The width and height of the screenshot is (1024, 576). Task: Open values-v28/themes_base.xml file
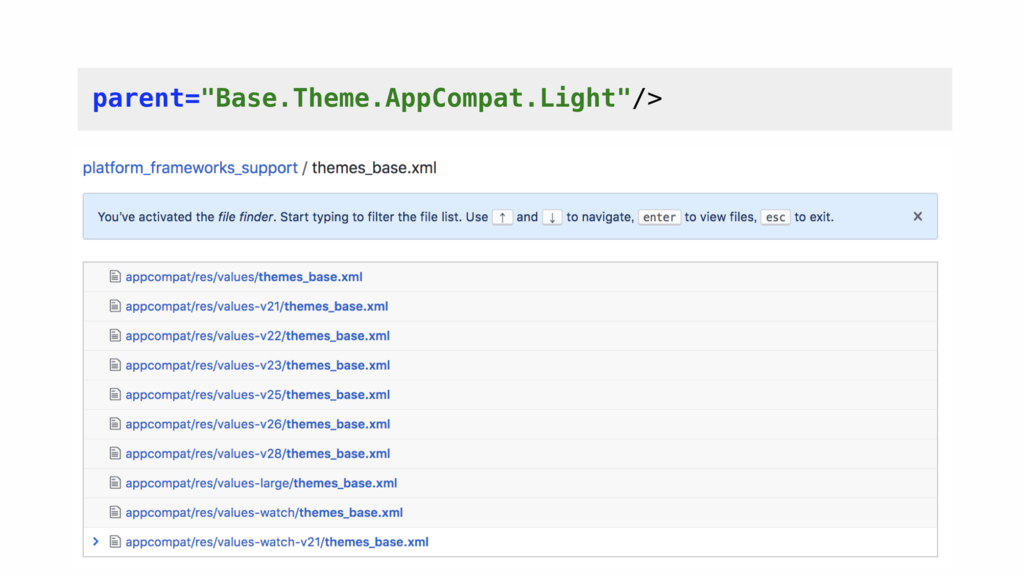[x=257, y=453]
